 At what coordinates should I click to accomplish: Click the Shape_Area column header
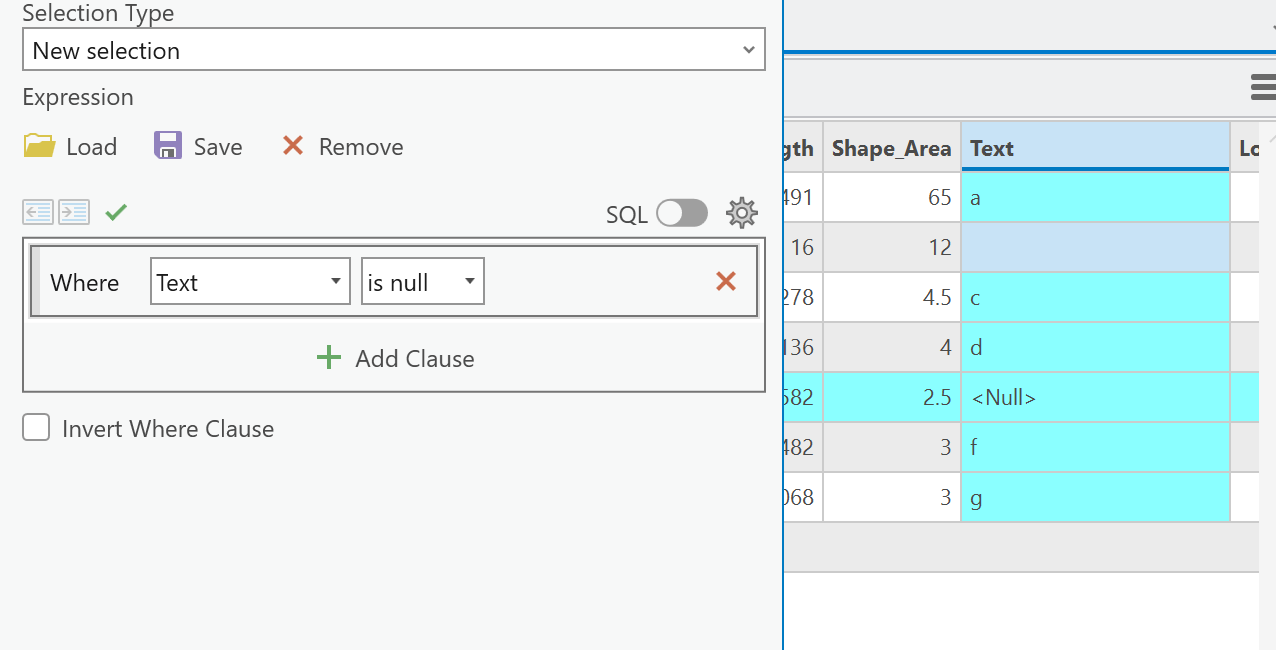tap(891, 148)
